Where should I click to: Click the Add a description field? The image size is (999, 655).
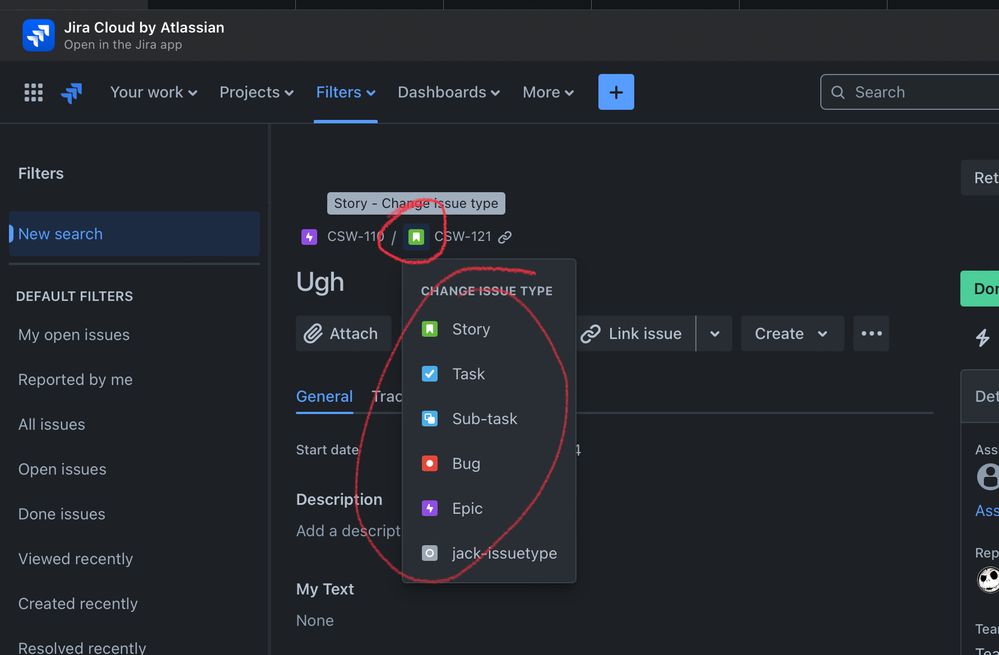349,531
